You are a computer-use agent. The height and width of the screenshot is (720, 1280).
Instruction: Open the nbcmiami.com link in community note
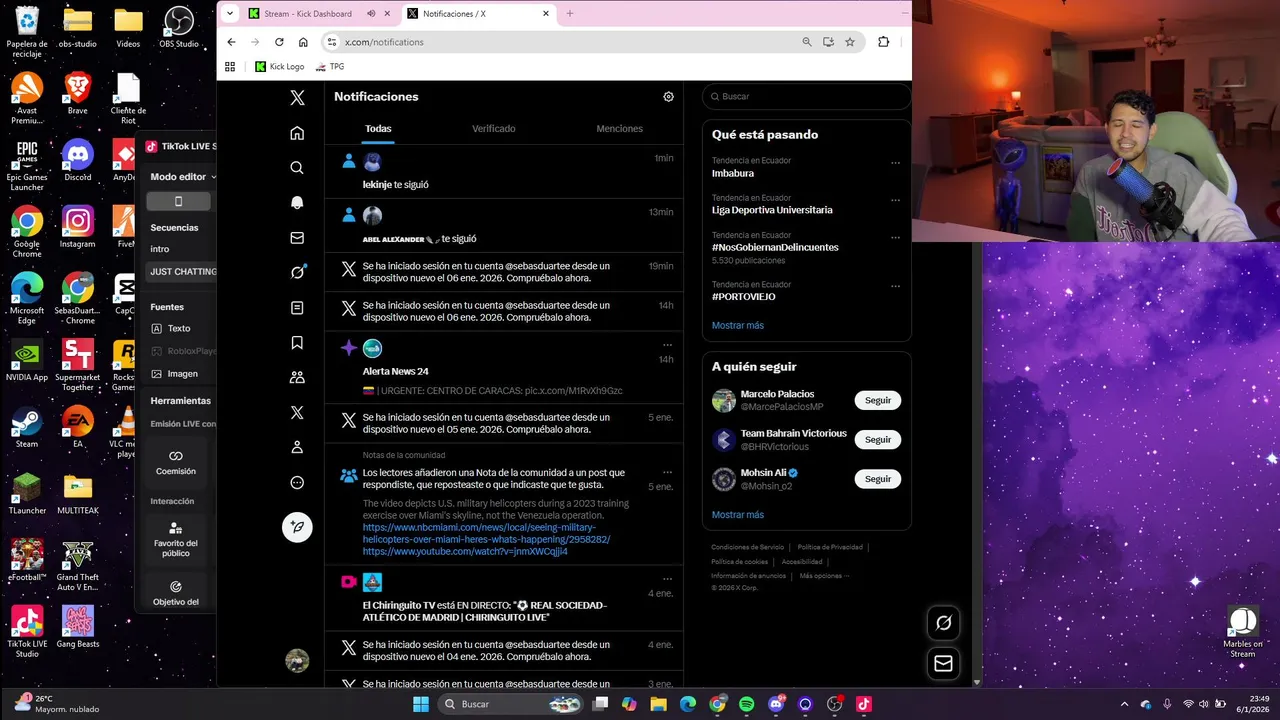click(486, 534)
